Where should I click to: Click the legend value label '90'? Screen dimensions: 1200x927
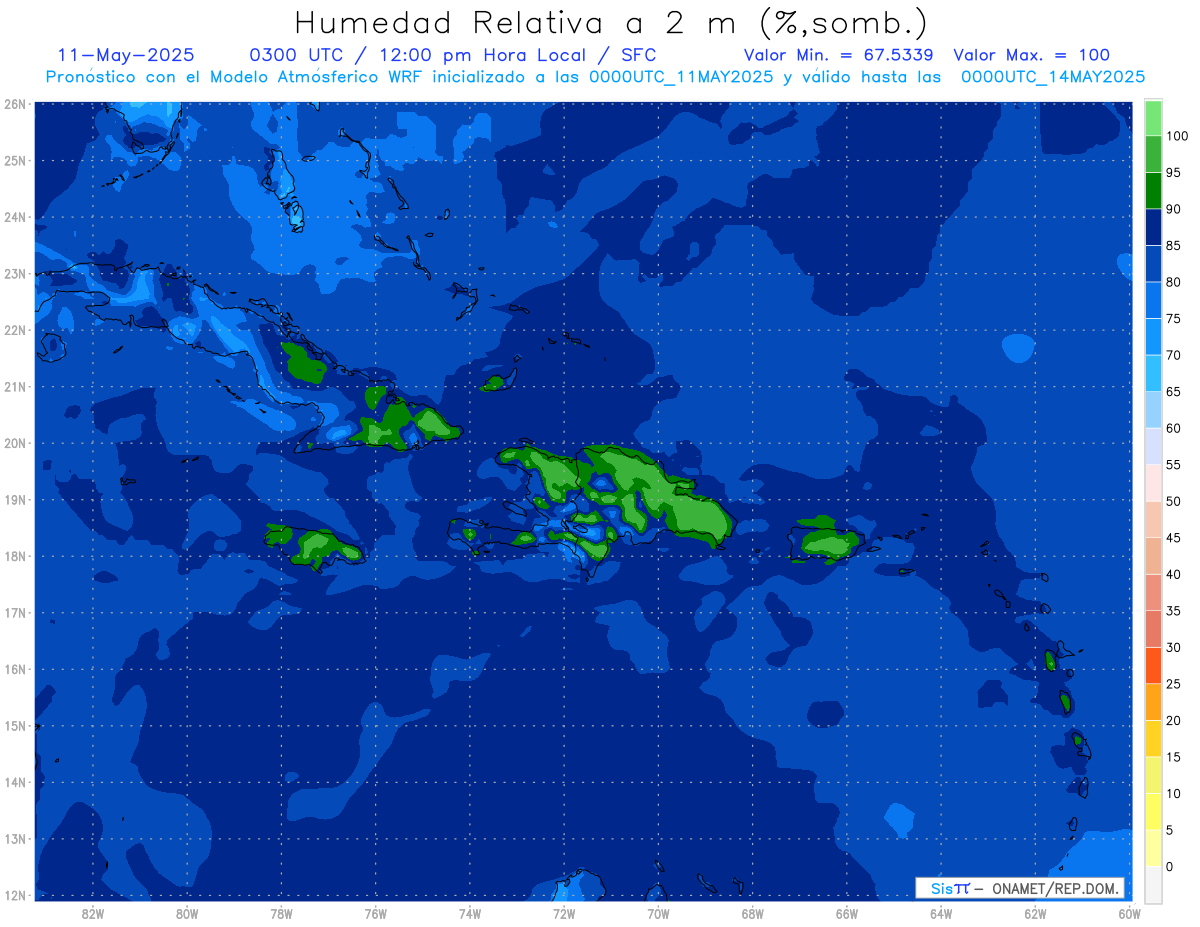pyautogui.click(x=1173, y=209)
